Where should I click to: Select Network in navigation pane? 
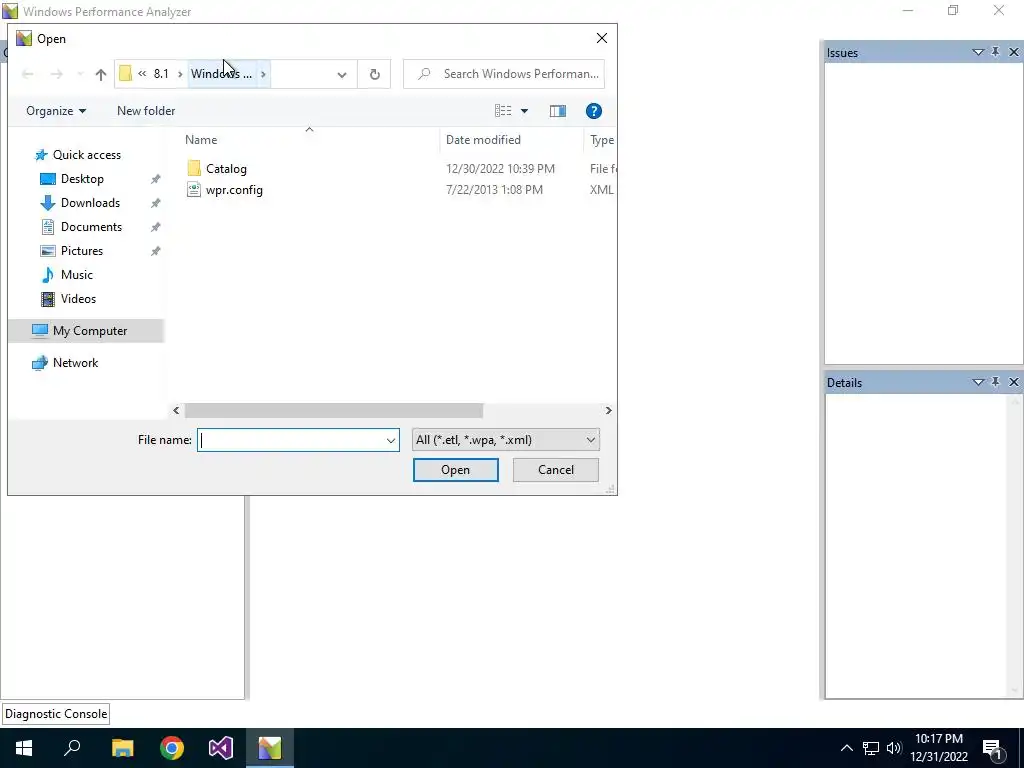tap(76, 363)
